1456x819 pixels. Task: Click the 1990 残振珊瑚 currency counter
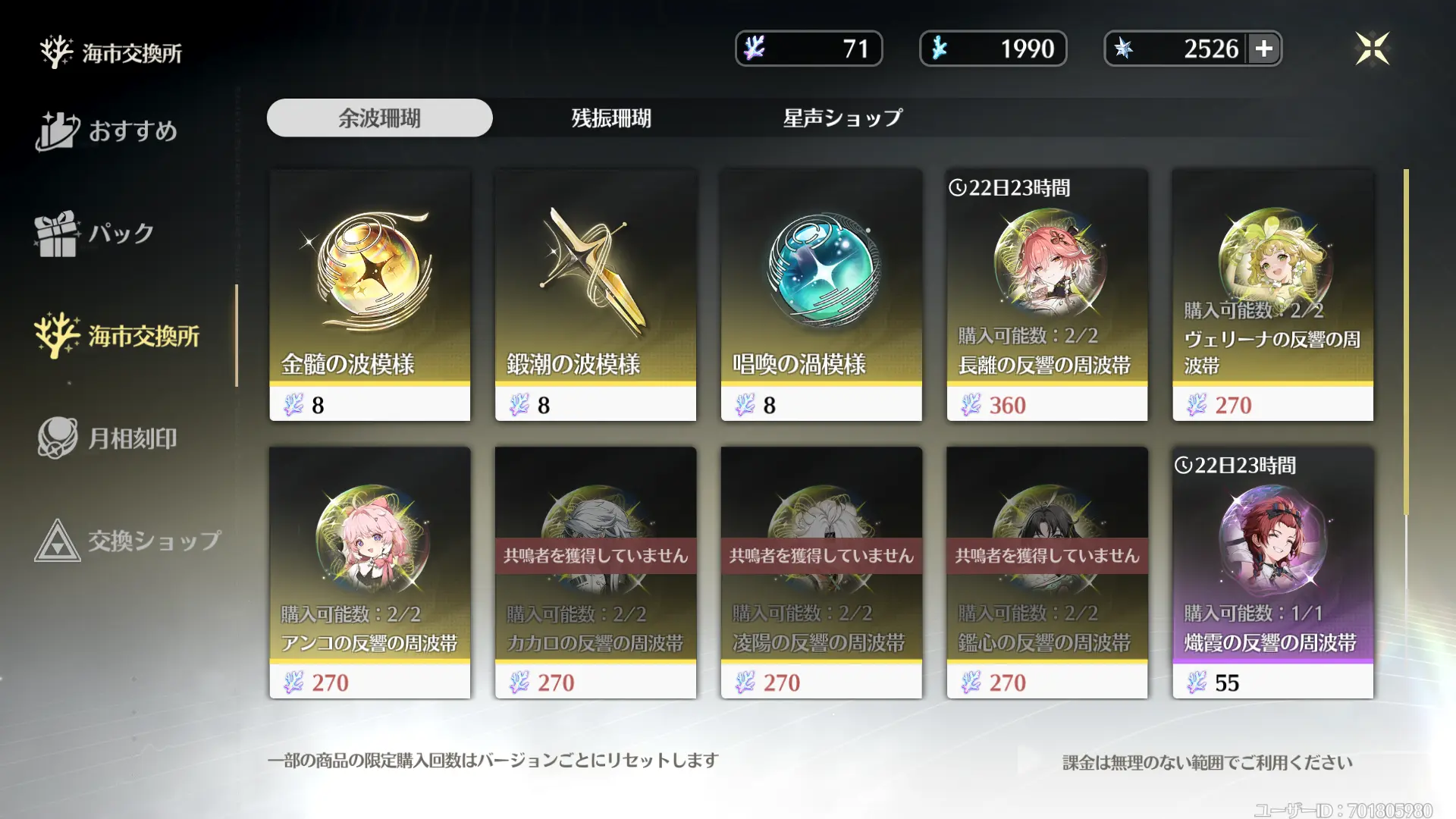tap(993, 49)
